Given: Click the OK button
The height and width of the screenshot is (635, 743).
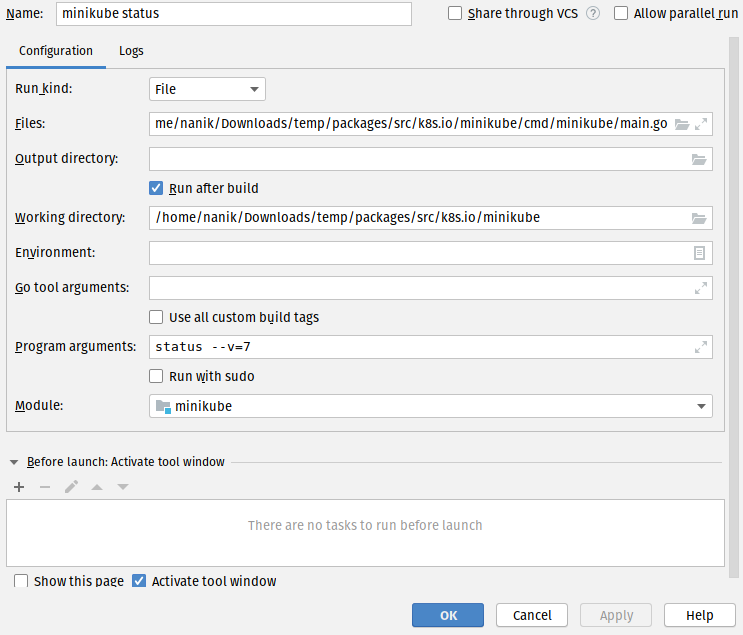Looking at the screenshot, I should click(448, 615).
